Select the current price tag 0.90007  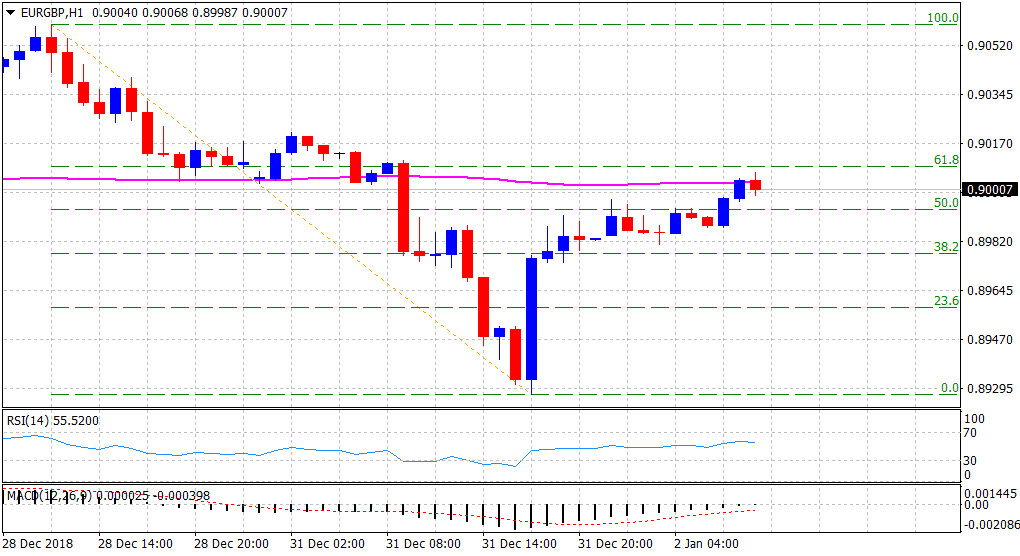(x=989, y=190)
